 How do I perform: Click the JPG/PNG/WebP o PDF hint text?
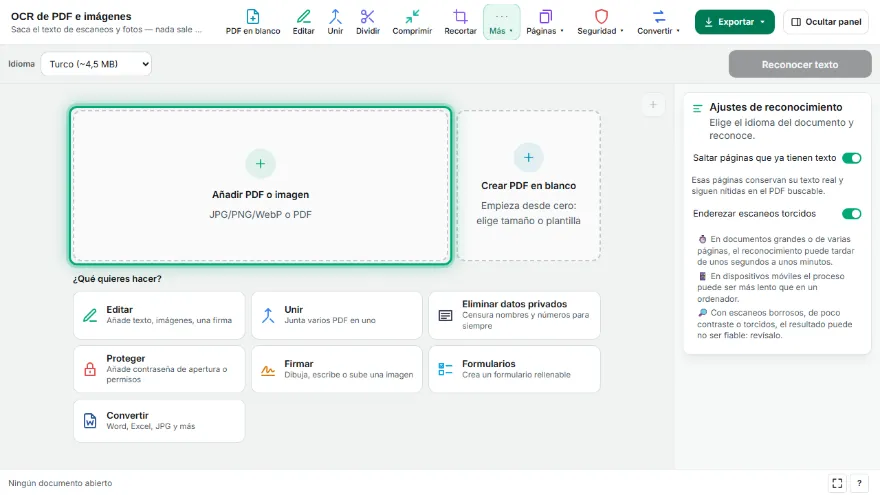[260, 214]
